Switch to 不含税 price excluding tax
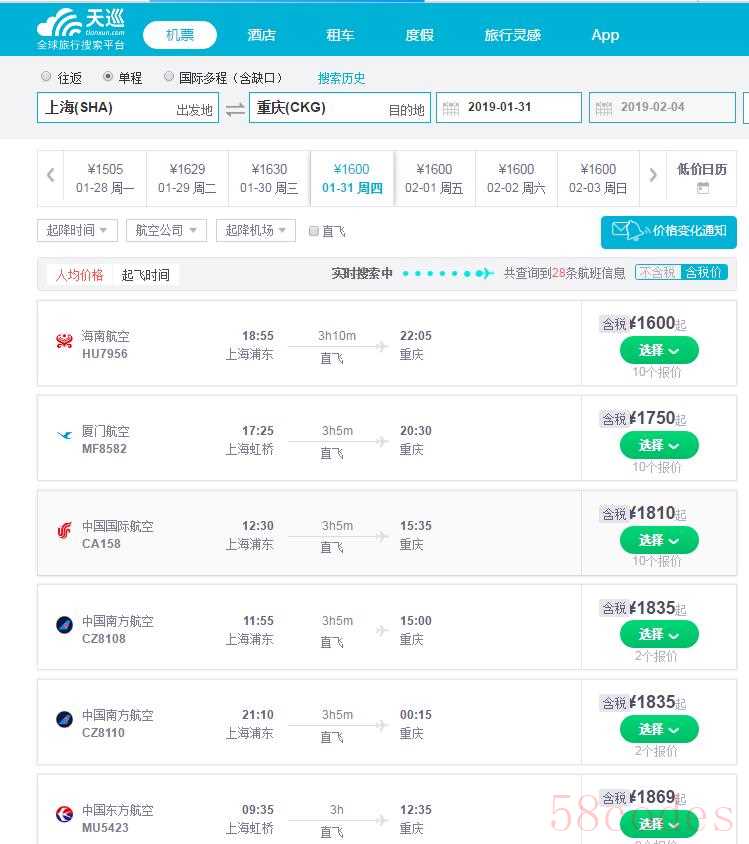 tap(658, 272)
